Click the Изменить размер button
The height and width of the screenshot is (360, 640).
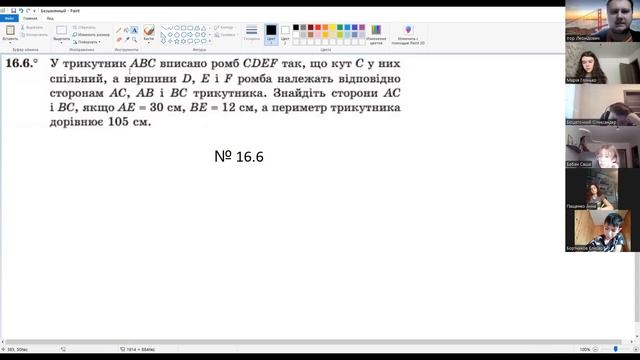91,35
